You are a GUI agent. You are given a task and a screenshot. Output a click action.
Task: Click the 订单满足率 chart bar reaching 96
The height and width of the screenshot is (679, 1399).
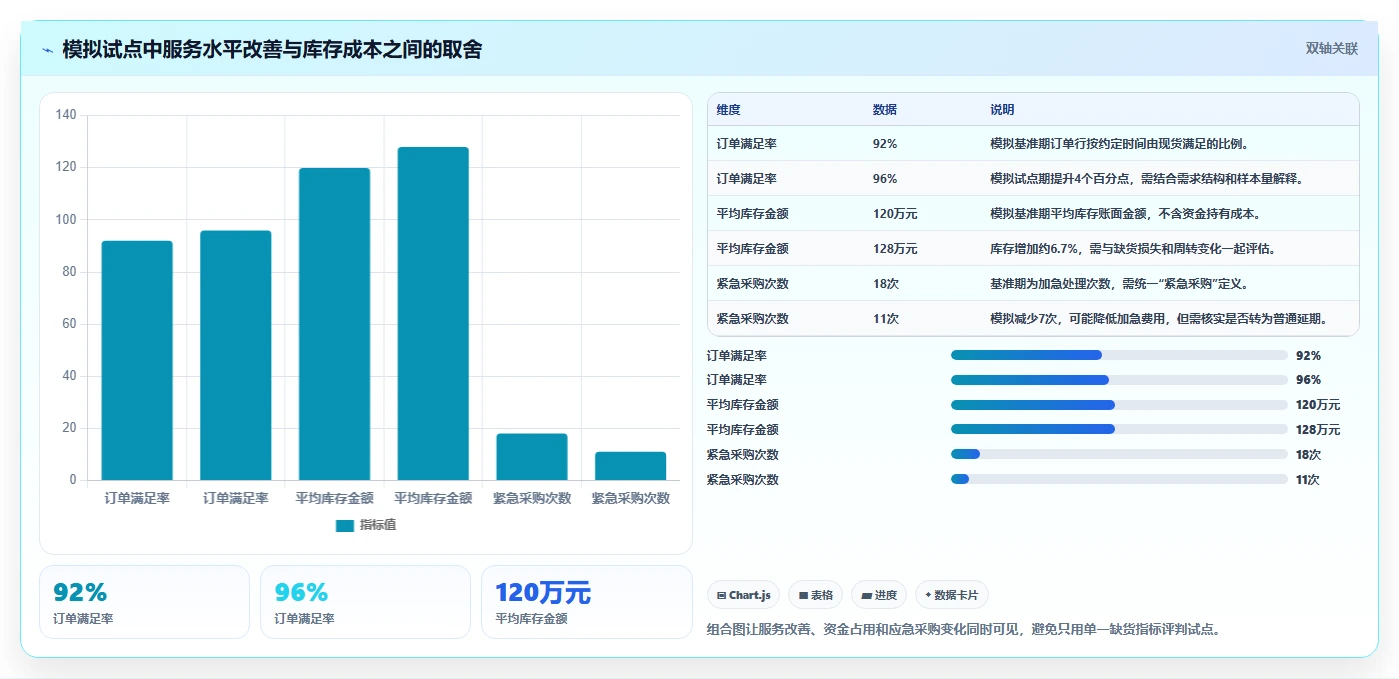pos(236,355)
